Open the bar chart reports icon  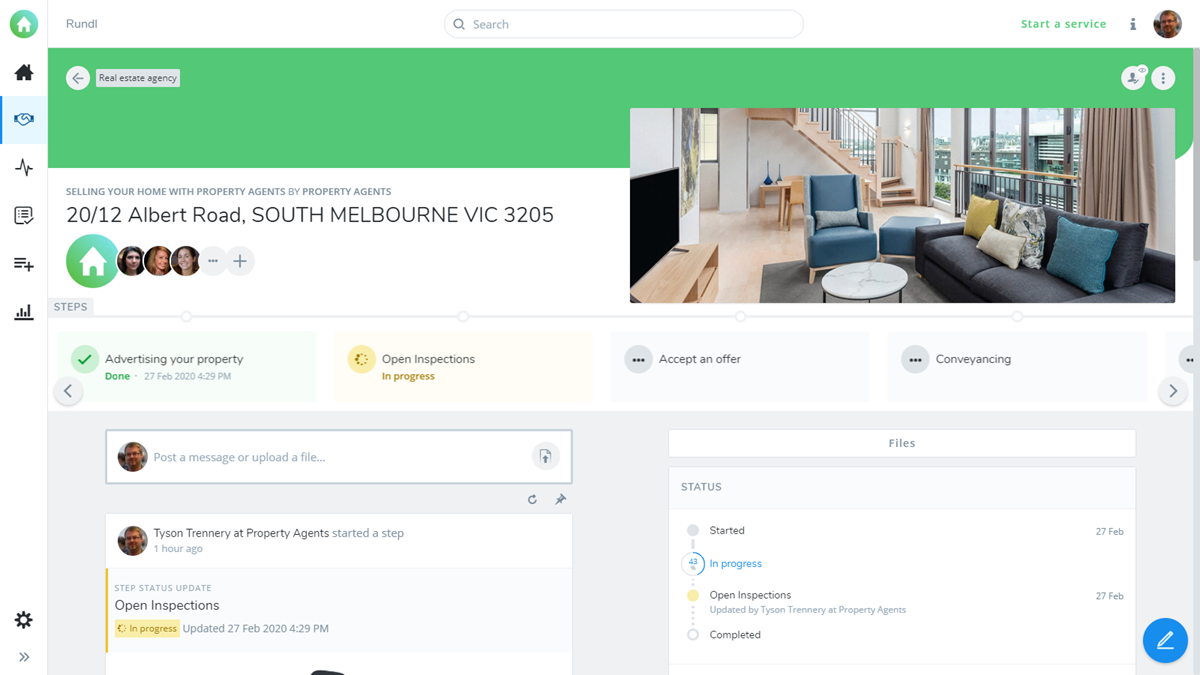tap(24, 313)
